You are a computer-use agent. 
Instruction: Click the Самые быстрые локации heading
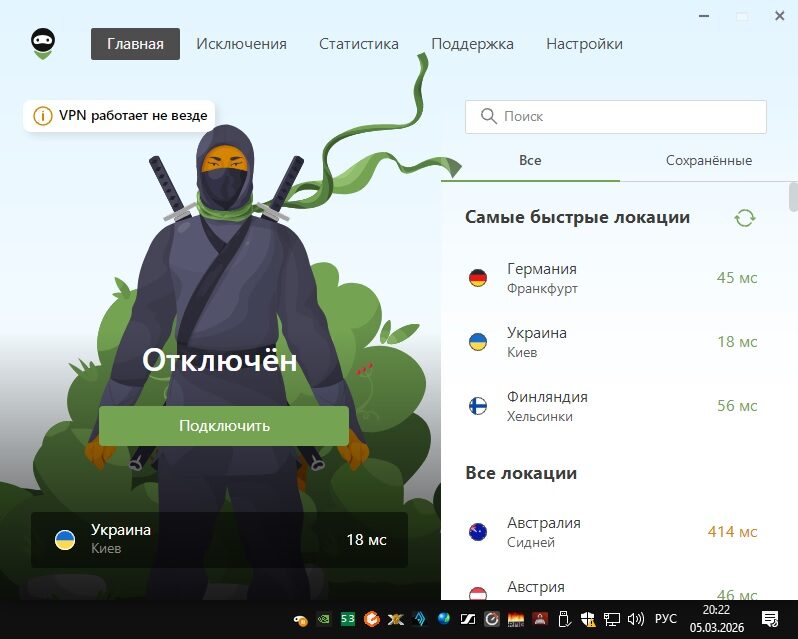click(x=578, y=217)
